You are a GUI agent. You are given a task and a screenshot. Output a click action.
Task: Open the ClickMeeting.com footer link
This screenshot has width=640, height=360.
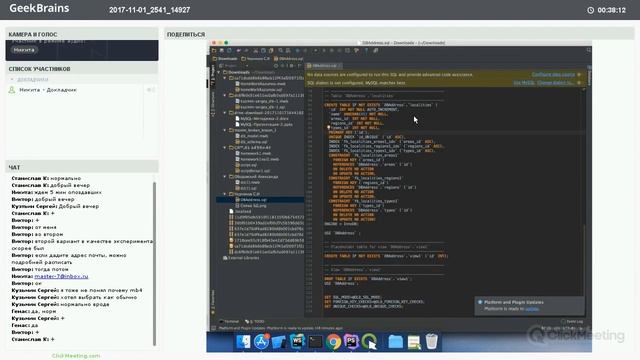[x=76, y=356]
